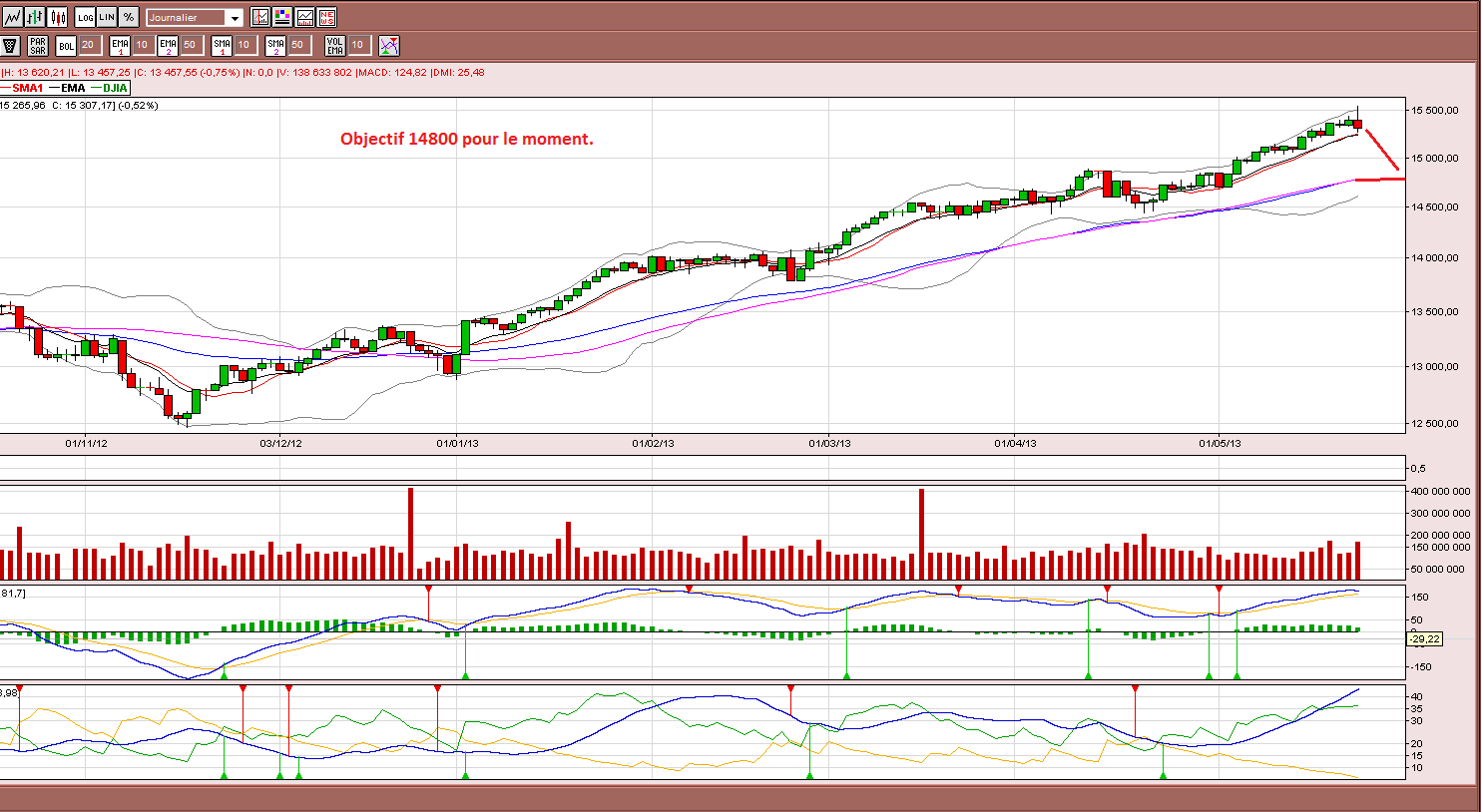Edit the EMA 2 period field
Image resolution: width=1482 pixels, height=812 pixels.
coord(191,45)
